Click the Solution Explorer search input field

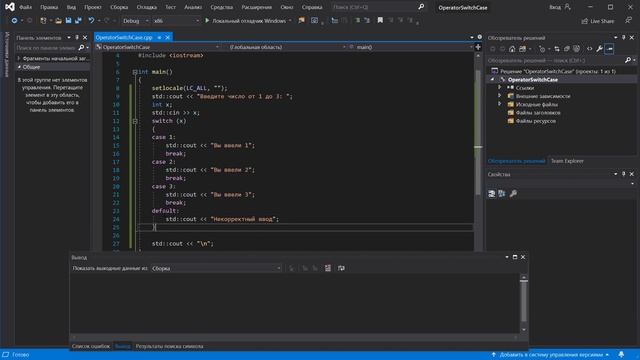pos(555,60)
